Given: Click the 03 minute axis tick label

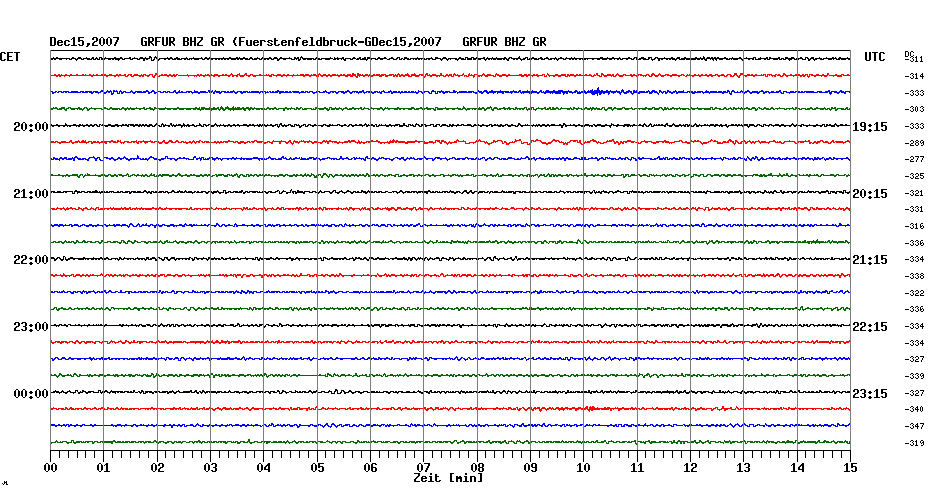Looking at the screenshot, I should click(x=211, y=468).
